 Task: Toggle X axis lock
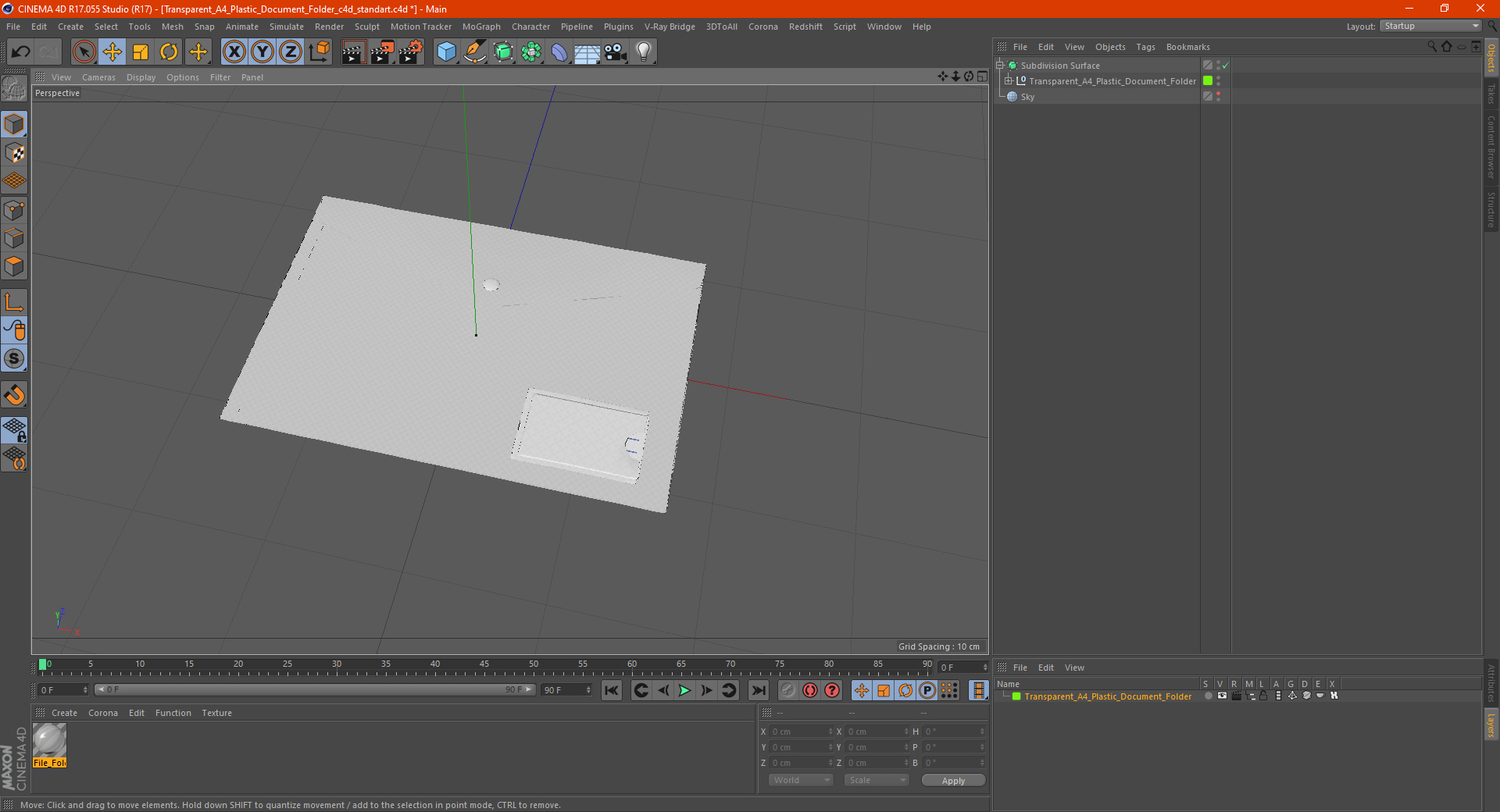[234, 52]
